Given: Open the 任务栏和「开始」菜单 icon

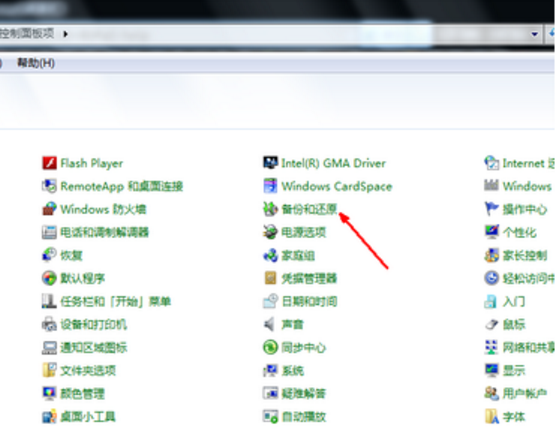Looking at the screenshot, I should (x=49, y=301).
